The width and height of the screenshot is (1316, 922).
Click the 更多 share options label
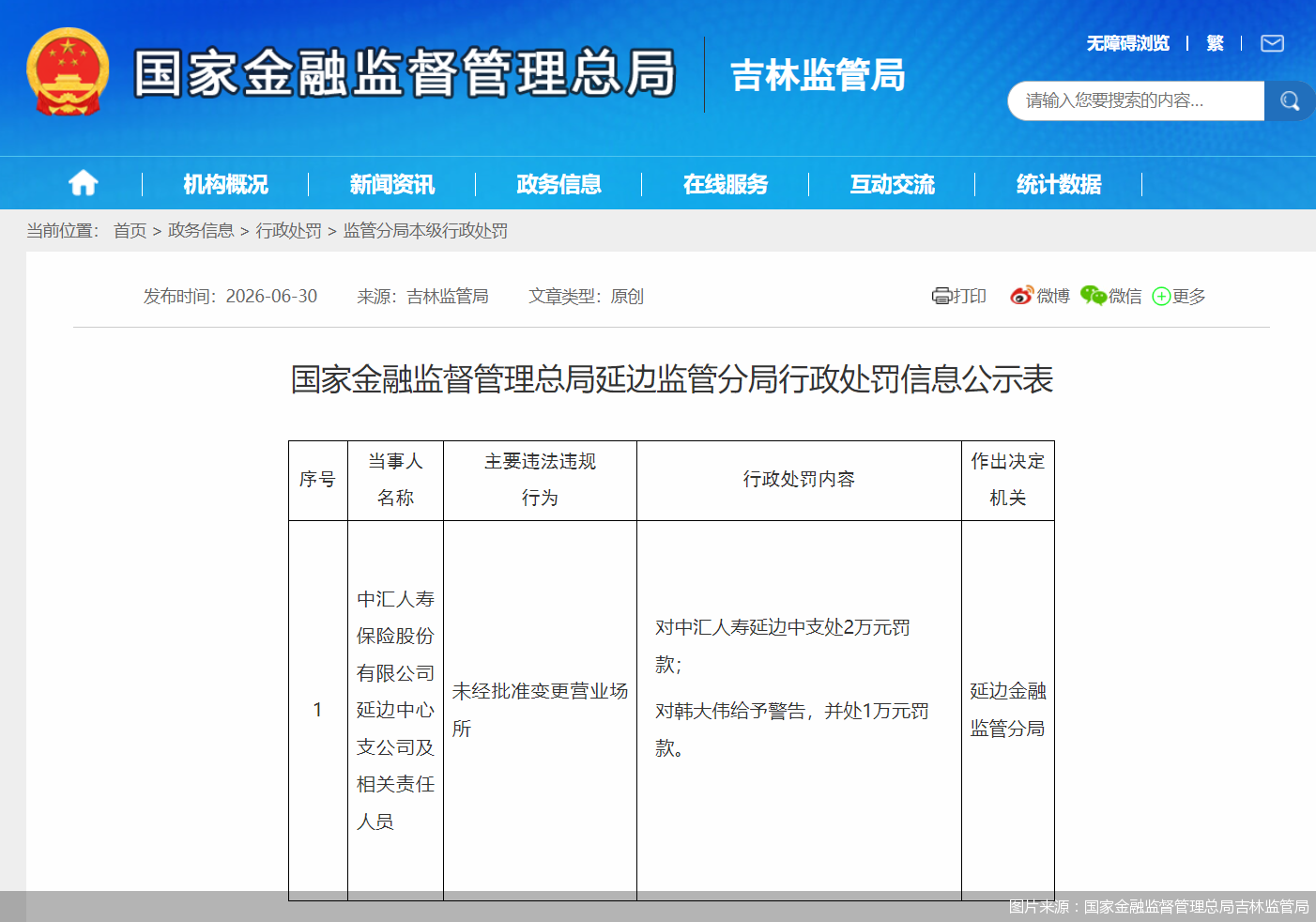pyautogui.click(x=1188, y=297)
